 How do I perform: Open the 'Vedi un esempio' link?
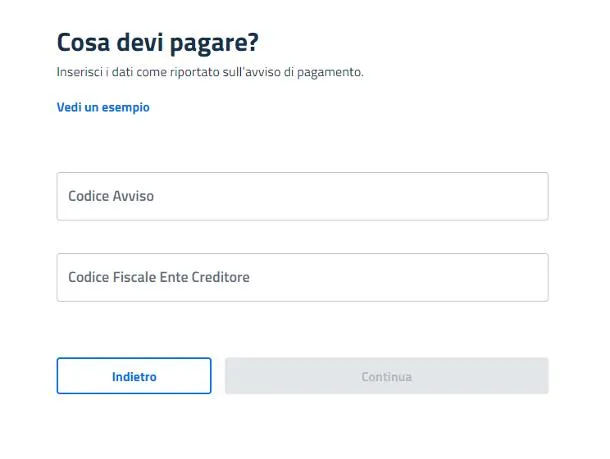[103, 107]
